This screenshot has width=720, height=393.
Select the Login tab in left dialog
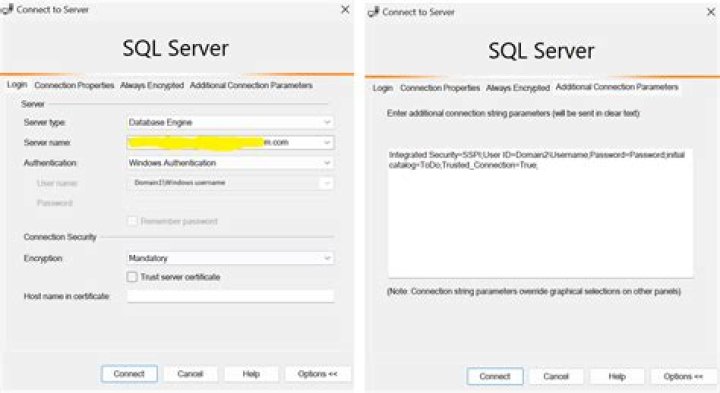coord(17,85)
